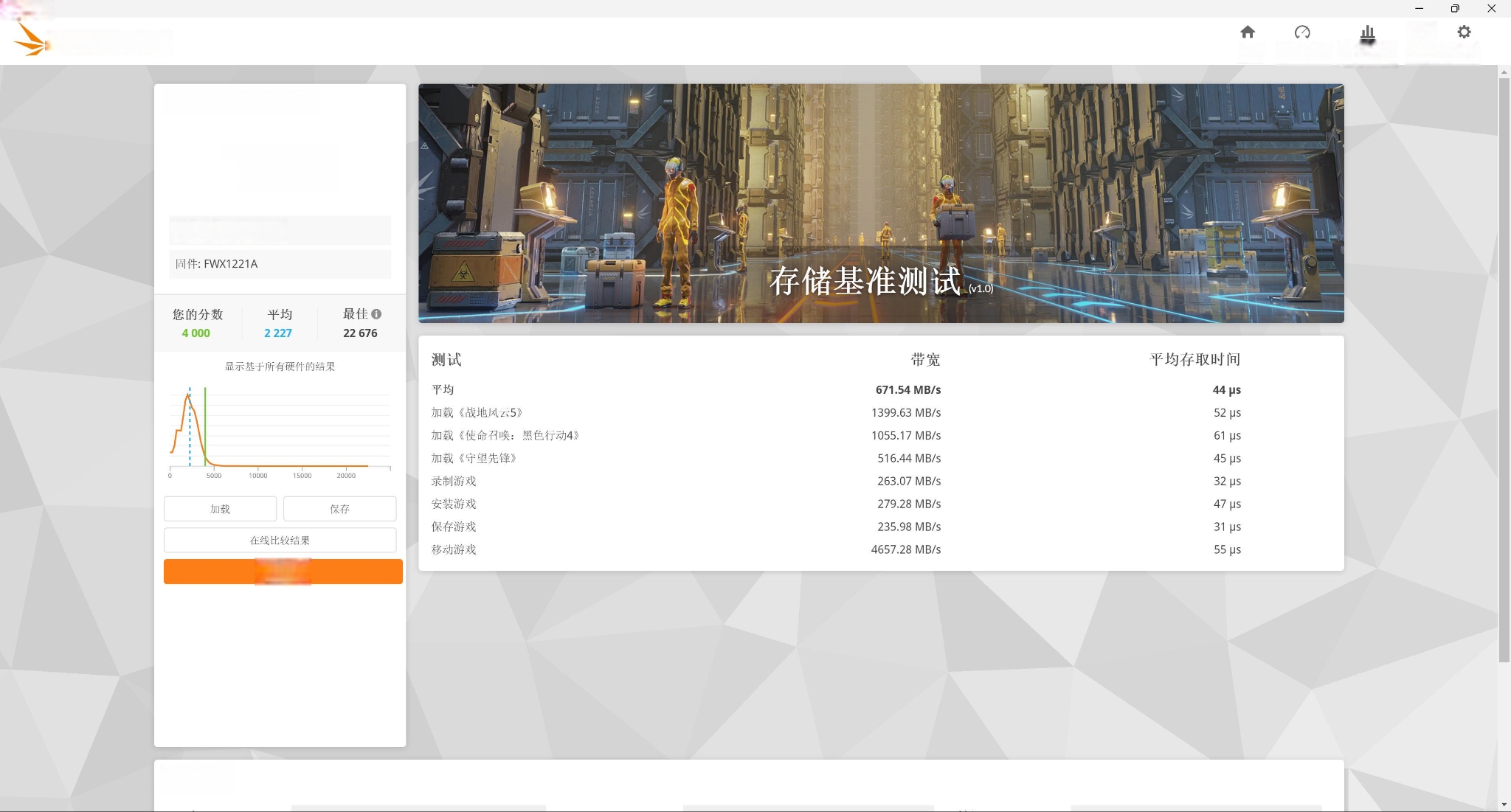1511x812 pixels.
Task: Click the 测试 column header
Action: tap(446, 360)
